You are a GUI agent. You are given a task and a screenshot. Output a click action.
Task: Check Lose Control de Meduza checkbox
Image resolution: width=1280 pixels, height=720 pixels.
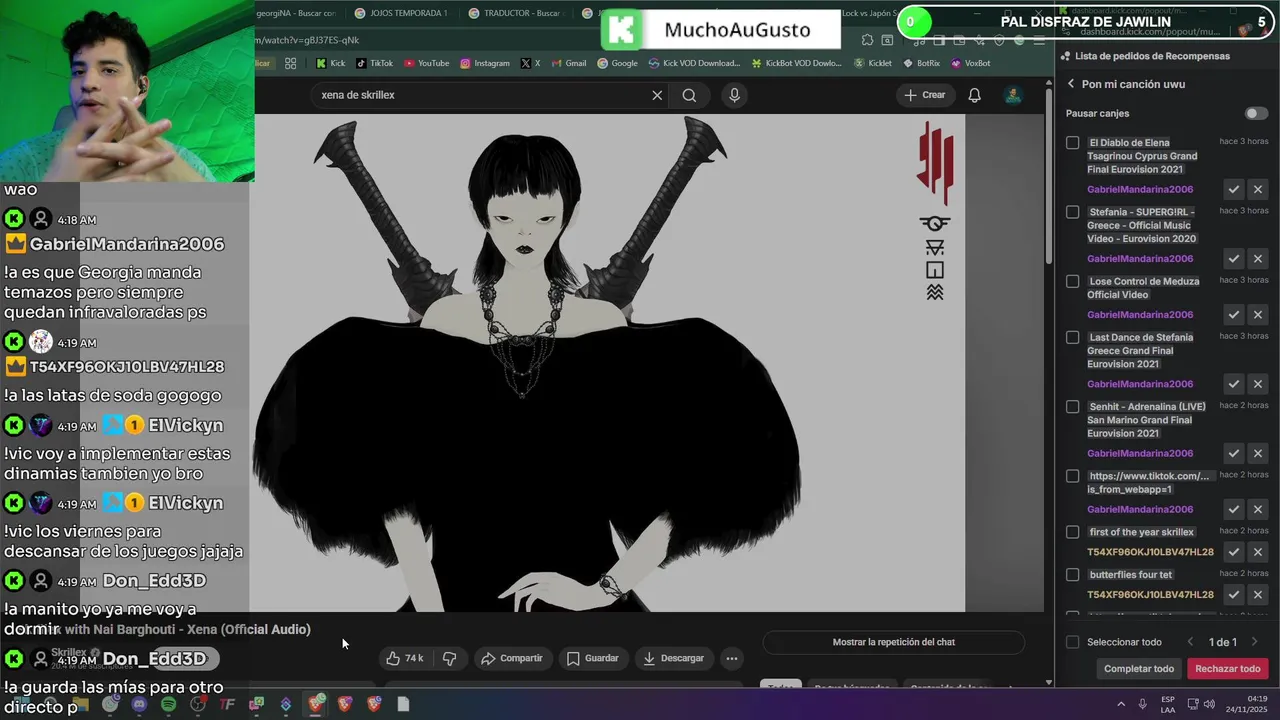(1073, 282)
